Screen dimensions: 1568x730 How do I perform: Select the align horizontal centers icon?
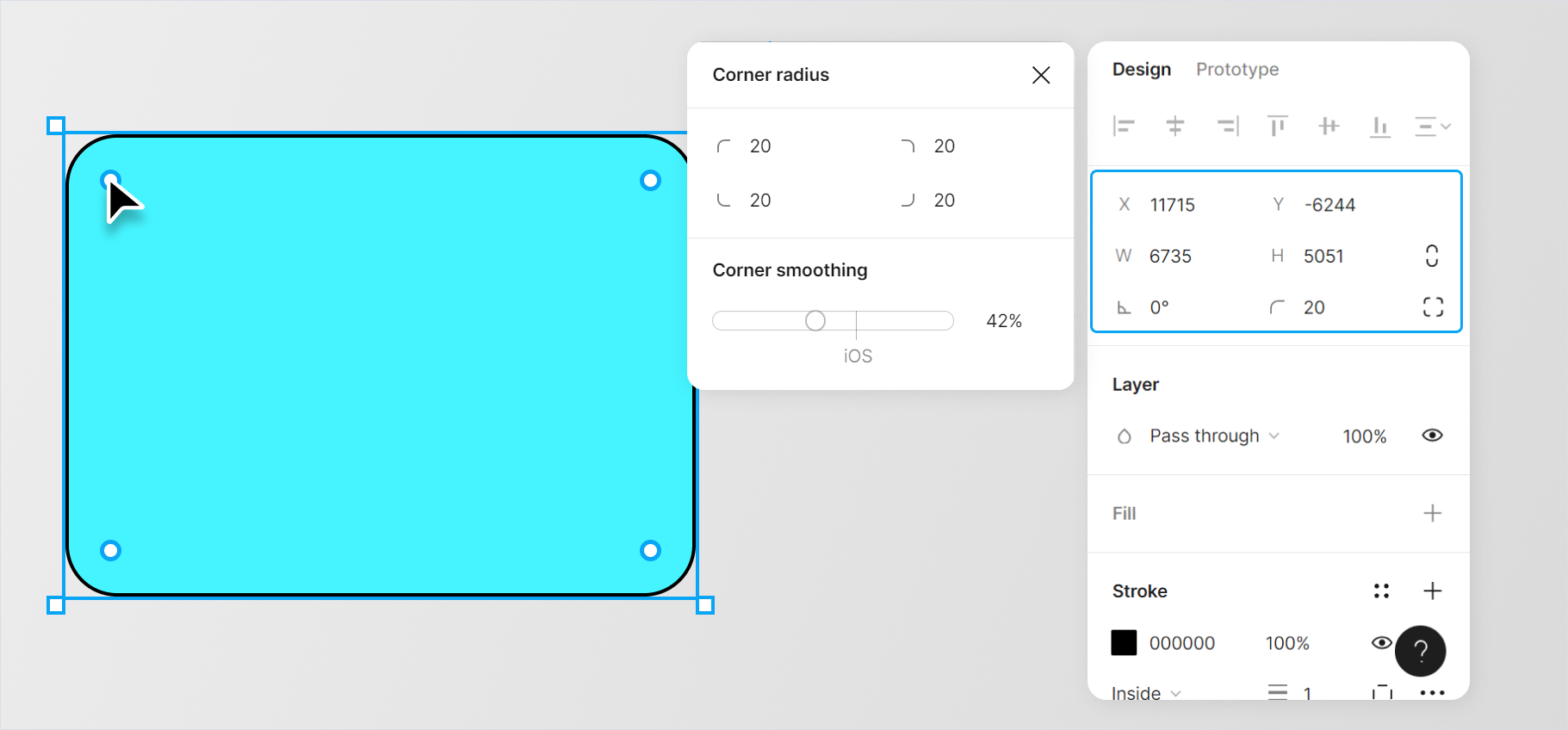coord(1175,127)
